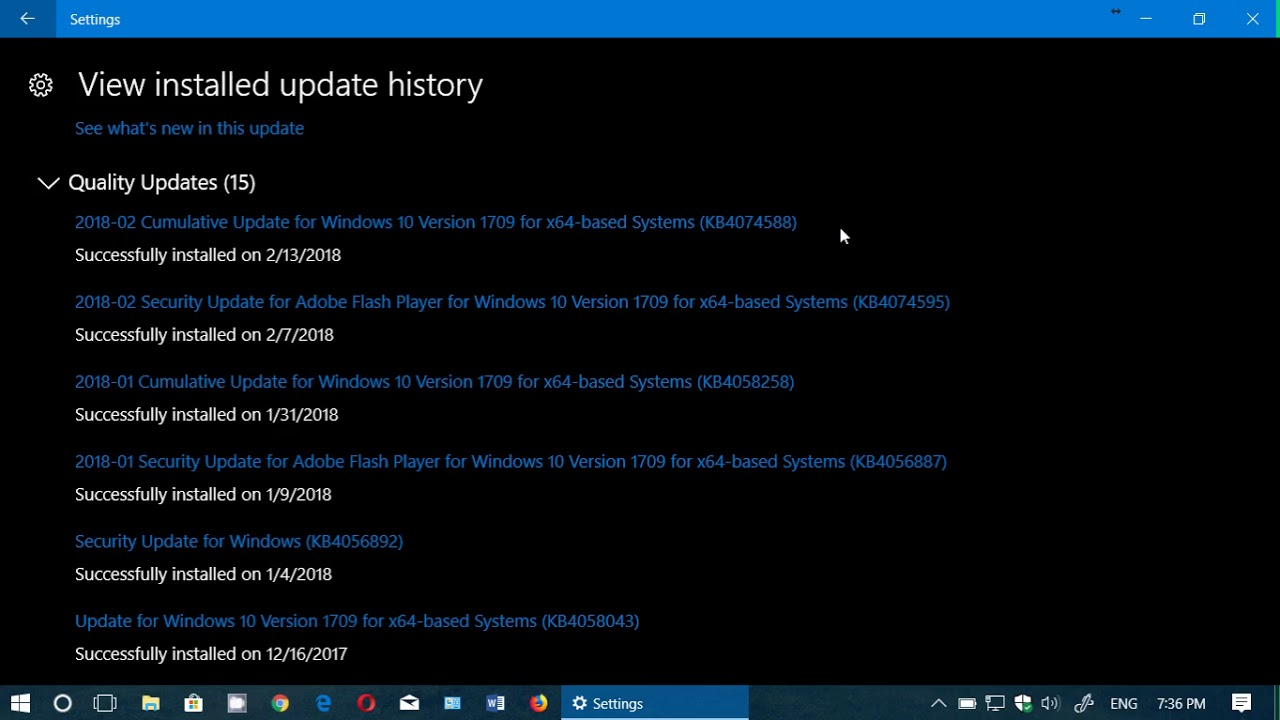
Task: Open Microsoft Store from the taskbar
Action: [x=194, y=703]
